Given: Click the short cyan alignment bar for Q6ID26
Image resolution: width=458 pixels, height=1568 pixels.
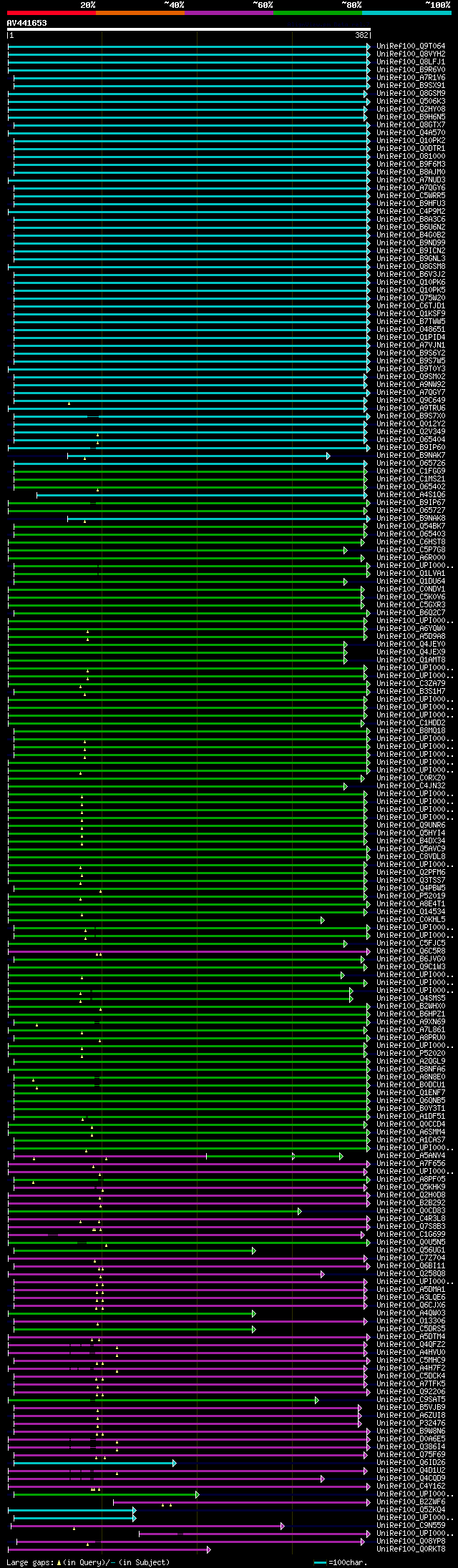Looking at the screenshot, I should pos(94,1463).
